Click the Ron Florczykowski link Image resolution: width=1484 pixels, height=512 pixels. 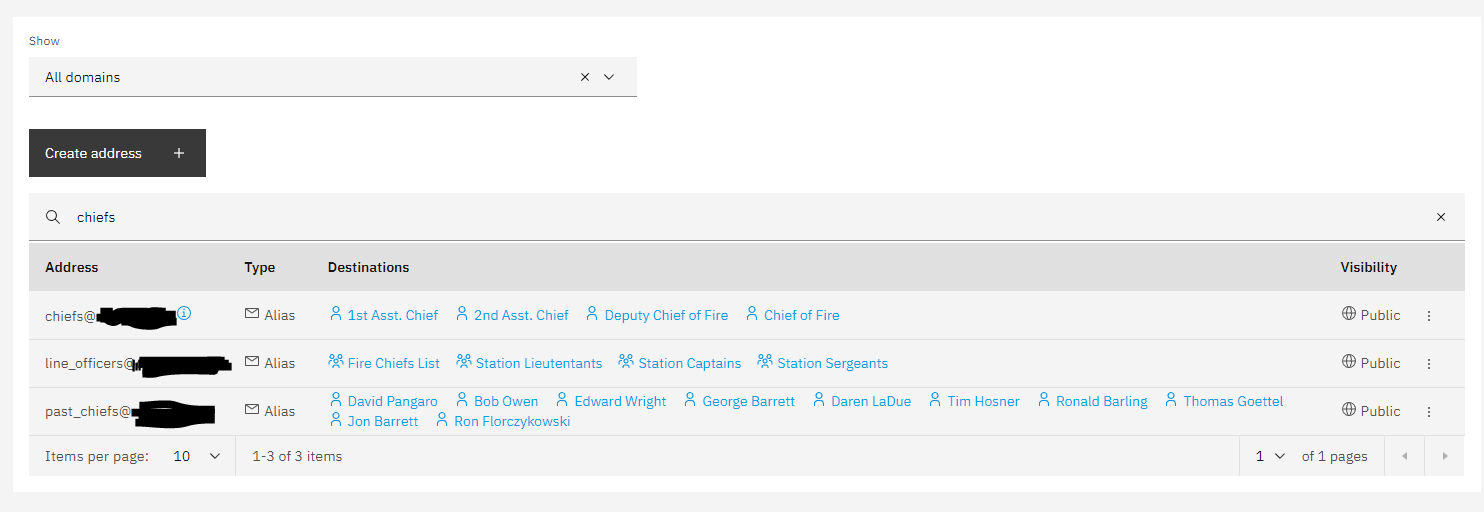[511, 421]
